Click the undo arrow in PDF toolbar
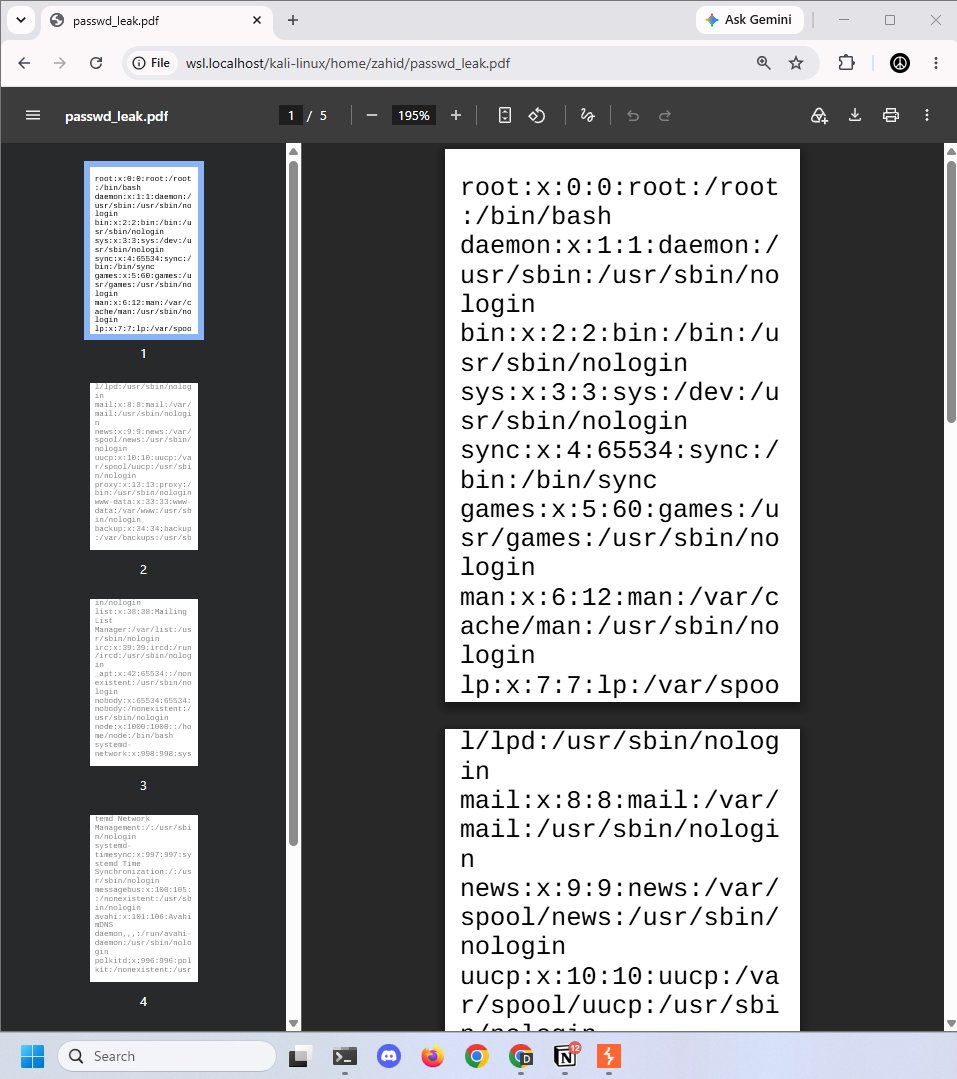This screenshot has height=1079, width=957. pyautogui.click(x=633, y=116)
